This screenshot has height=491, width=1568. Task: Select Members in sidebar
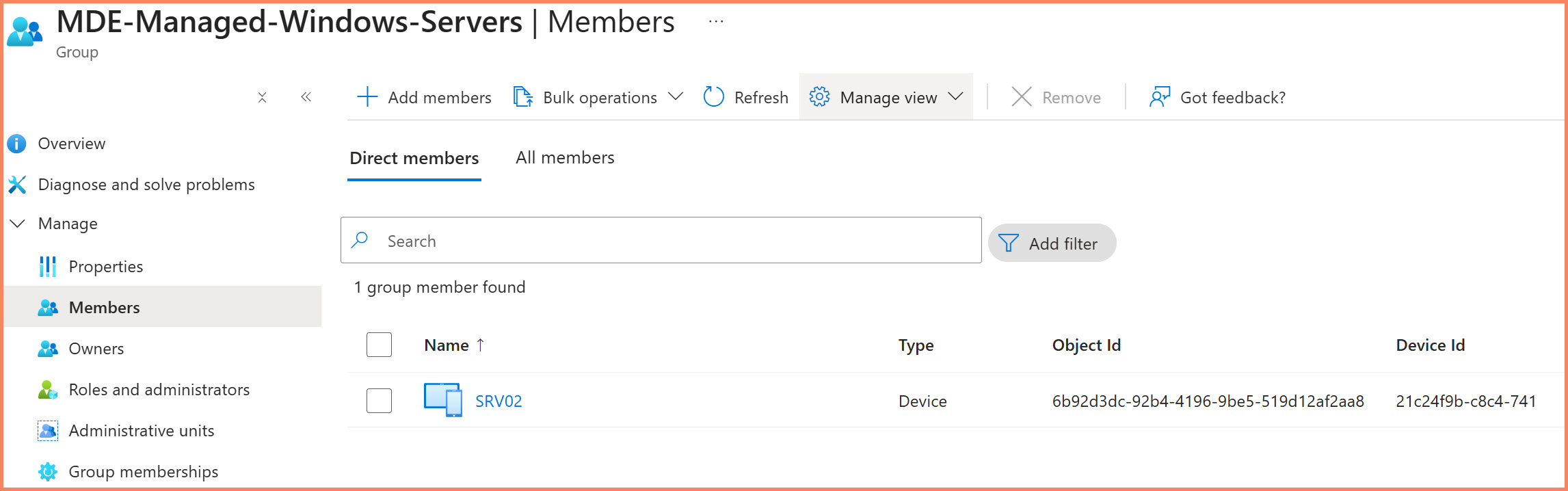pyautogui.click(x=105, y=308)
